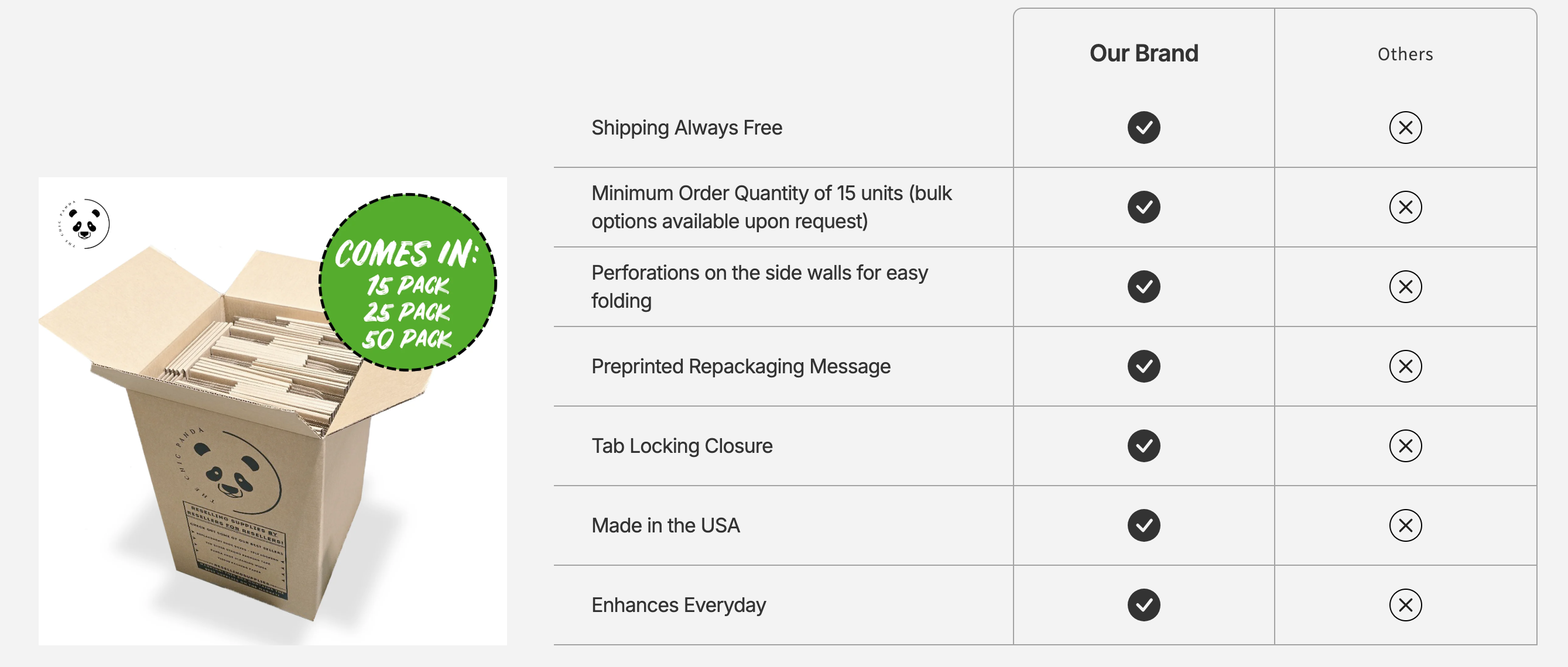Click the Shipping Always Free label
The width and height of the screenshot is (1568, 667).
(x=687, y=128)
